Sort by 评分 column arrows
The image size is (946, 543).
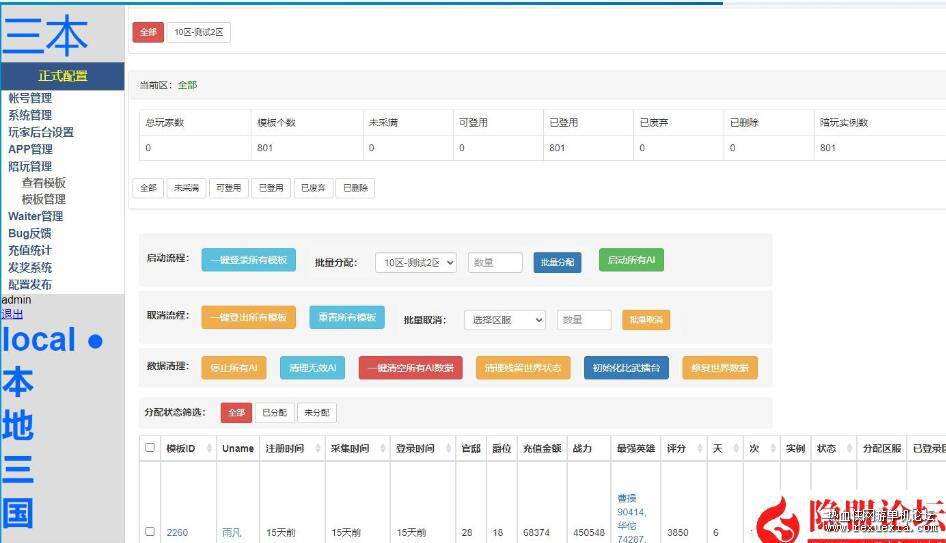[x=700, y=448]
